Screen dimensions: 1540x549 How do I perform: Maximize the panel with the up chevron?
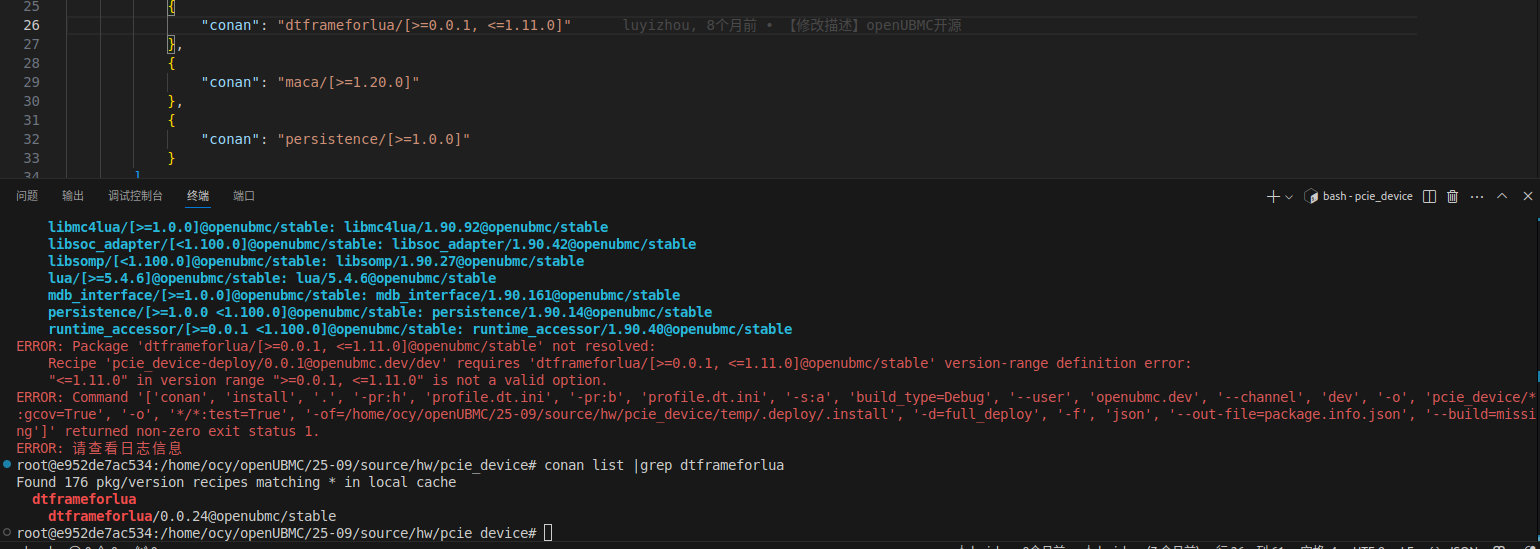click(x=1501, y=197)
